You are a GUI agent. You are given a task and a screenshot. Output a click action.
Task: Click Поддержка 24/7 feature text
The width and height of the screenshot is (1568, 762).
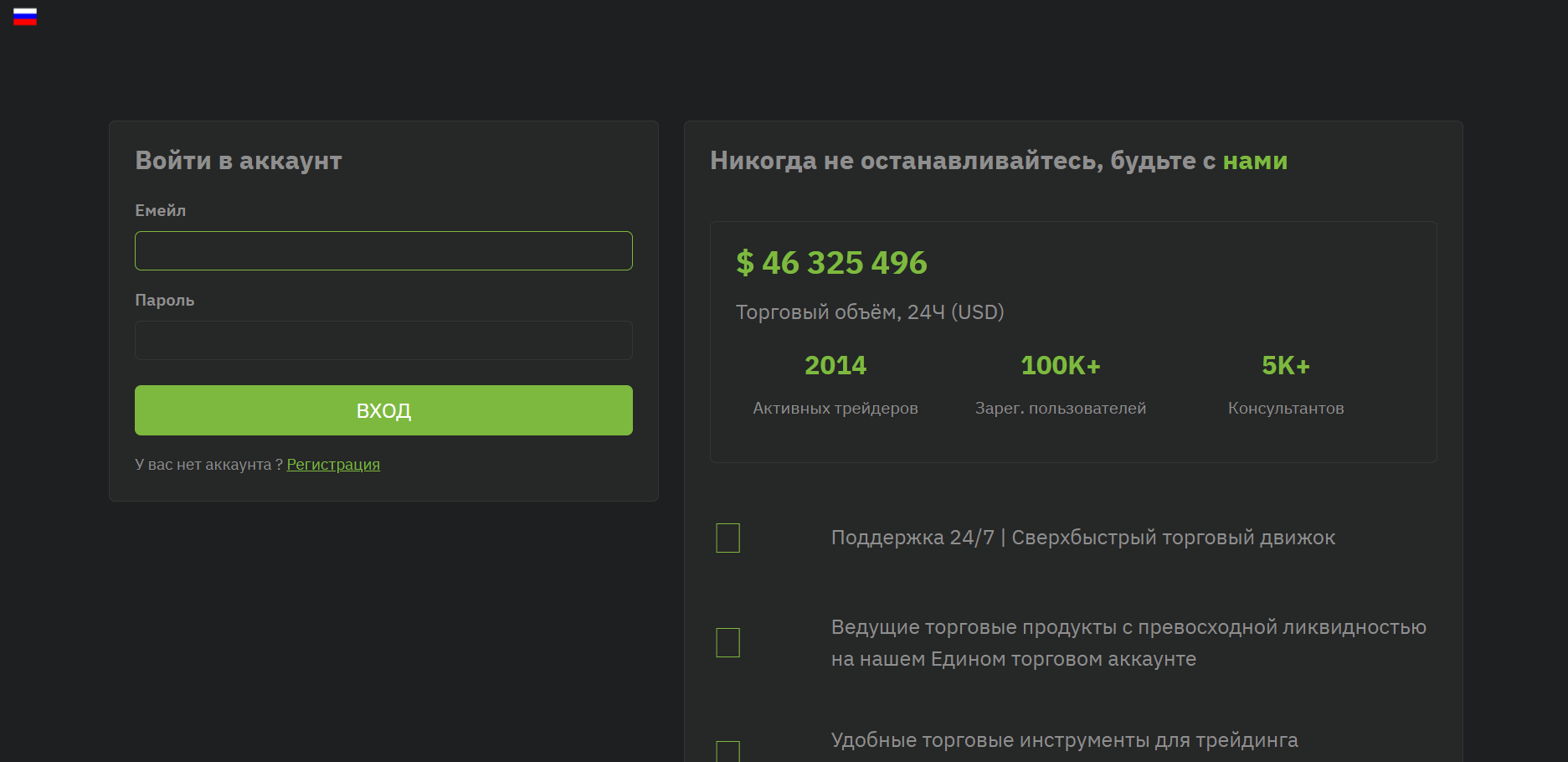[913, 538]
